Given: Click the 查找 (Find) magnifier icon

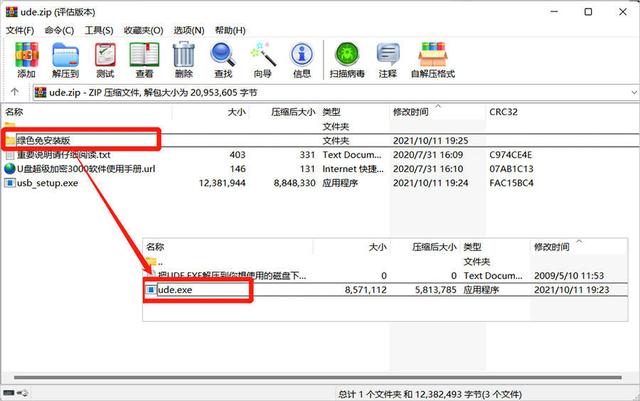Looking at the screenshot, I should (223, 60).
